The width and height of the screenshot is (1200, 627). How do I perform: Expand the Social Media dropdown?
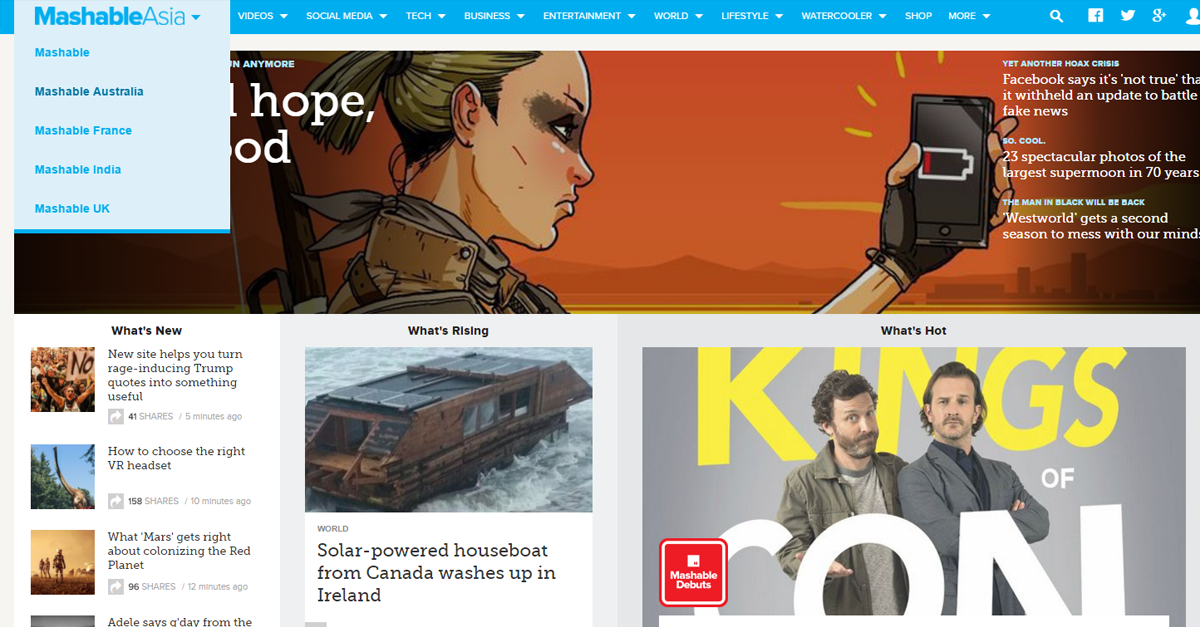(346, 16)
